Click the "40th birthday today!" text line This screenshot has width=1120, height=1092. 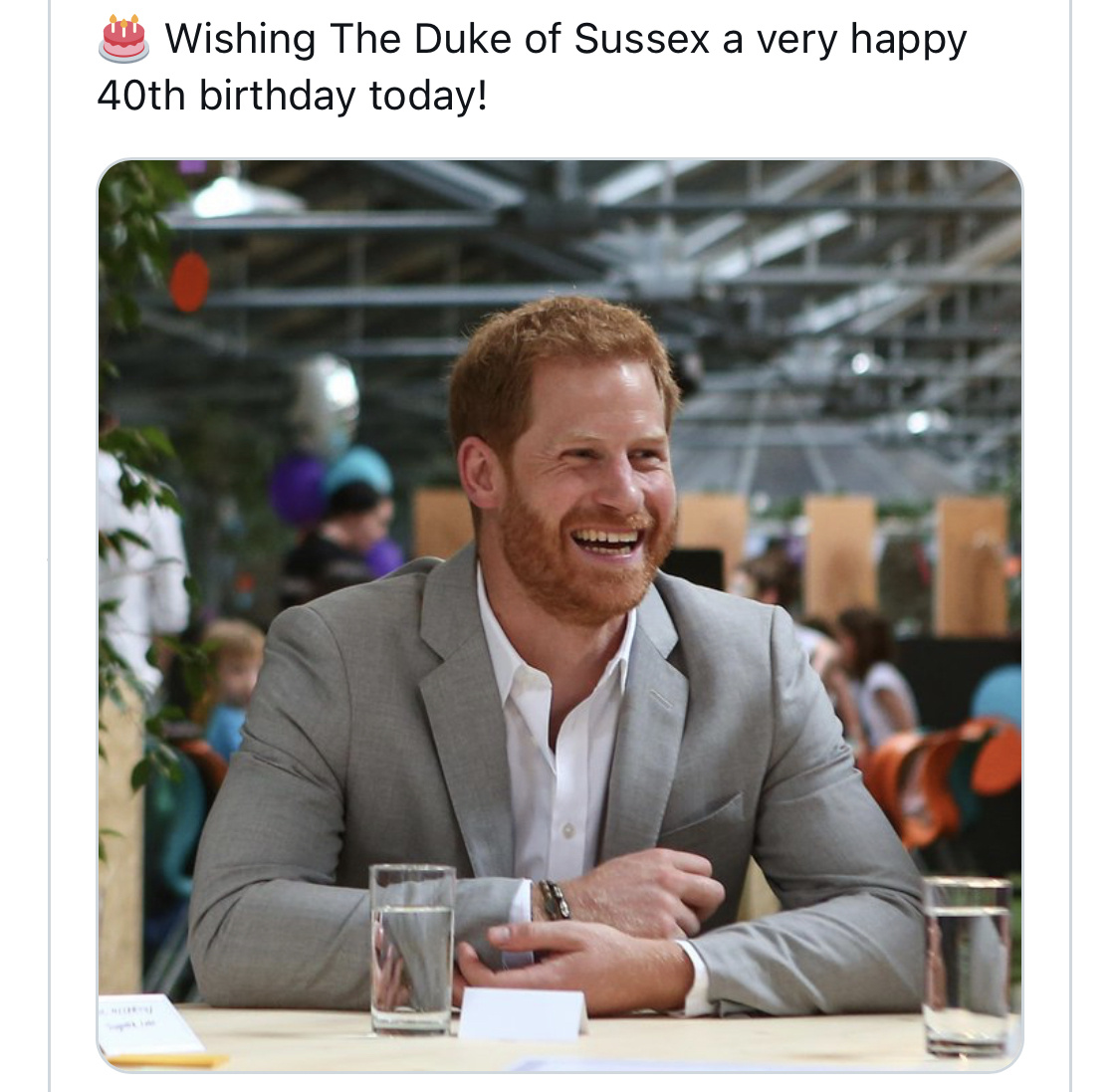(292, 96)
